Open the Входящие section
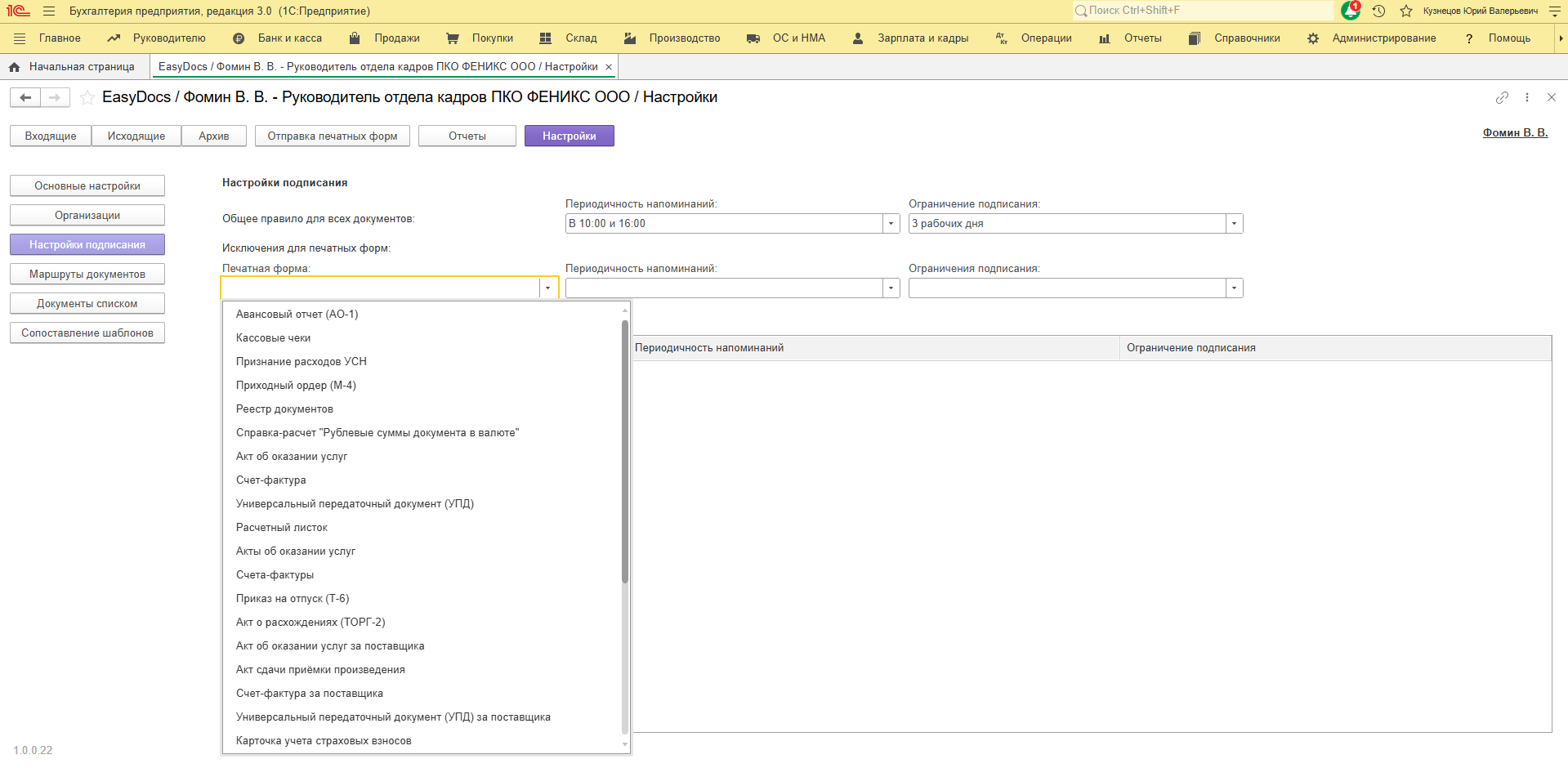Screen dimensions: 1568x768 51,136
